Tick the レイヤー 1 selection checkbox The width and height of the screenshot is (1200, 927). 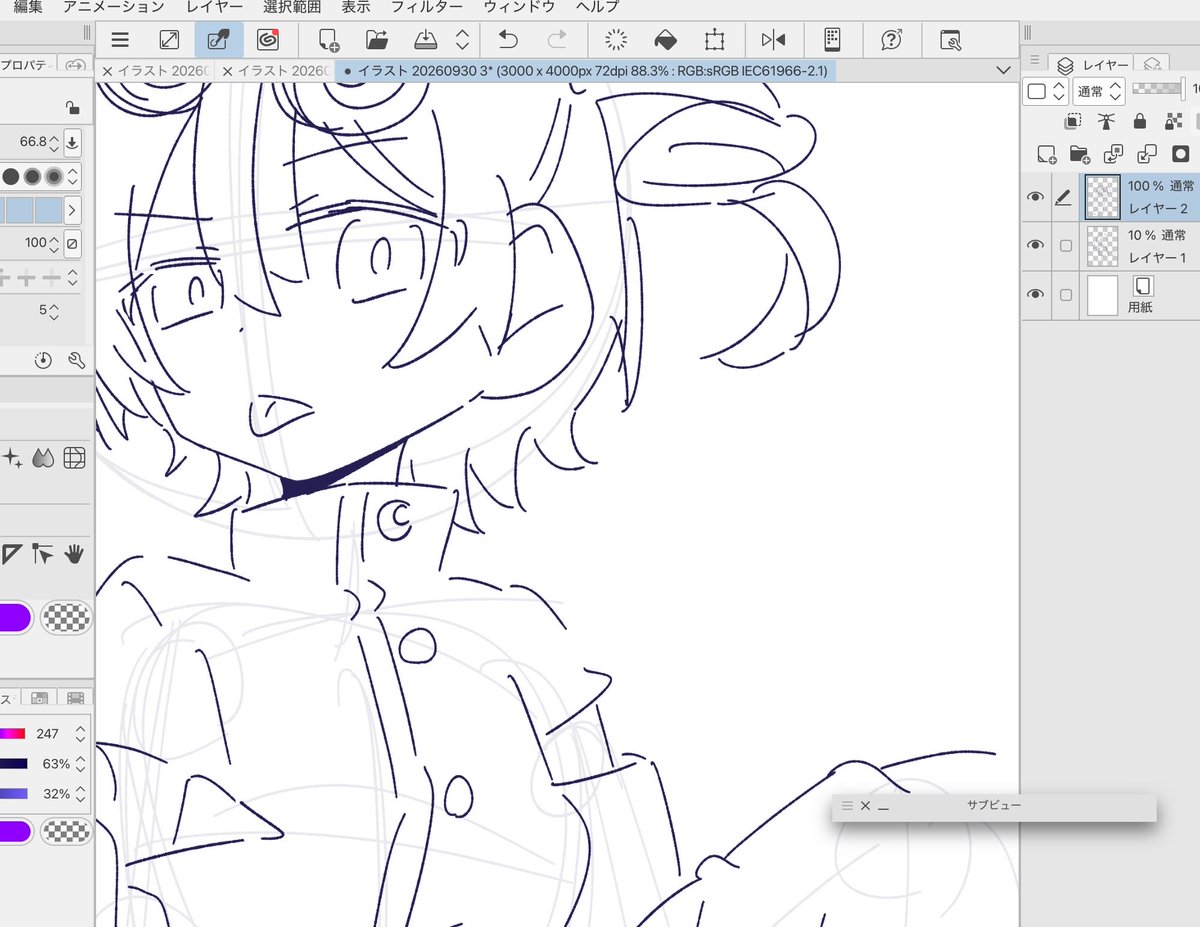1066,246
